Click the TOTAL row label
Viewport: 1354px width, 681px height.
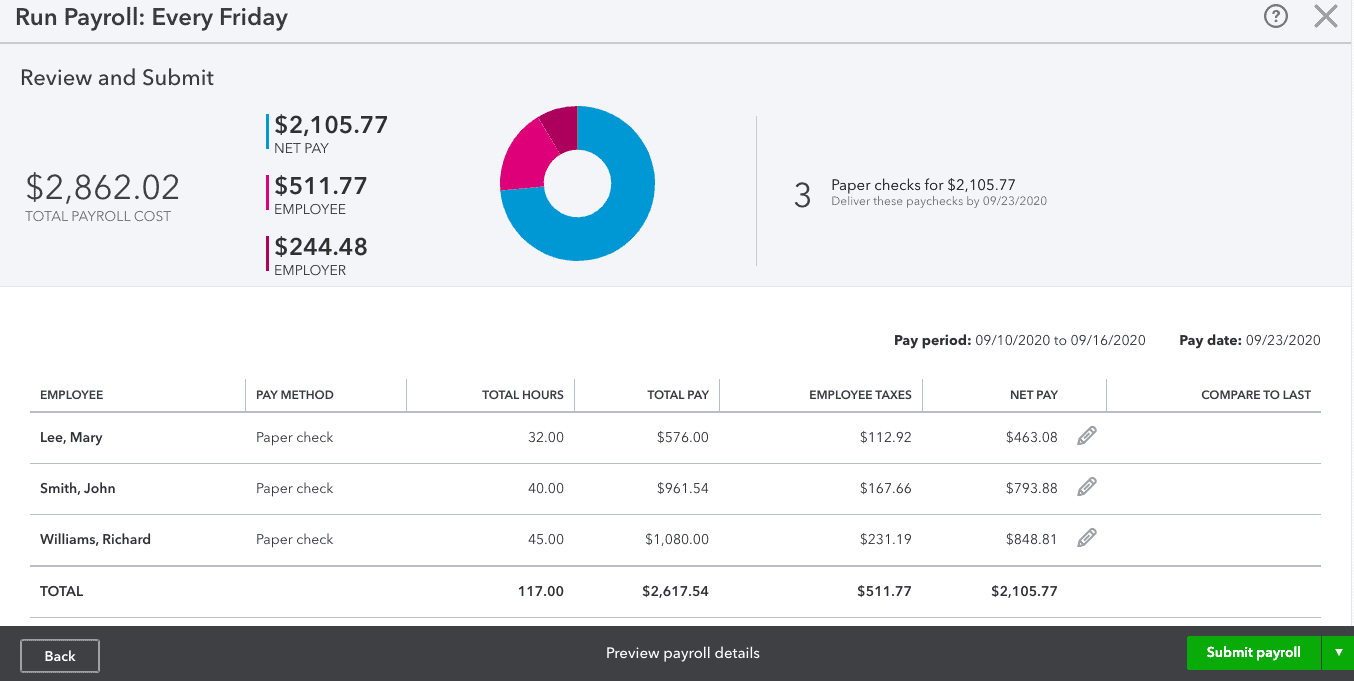pos(62,591)
